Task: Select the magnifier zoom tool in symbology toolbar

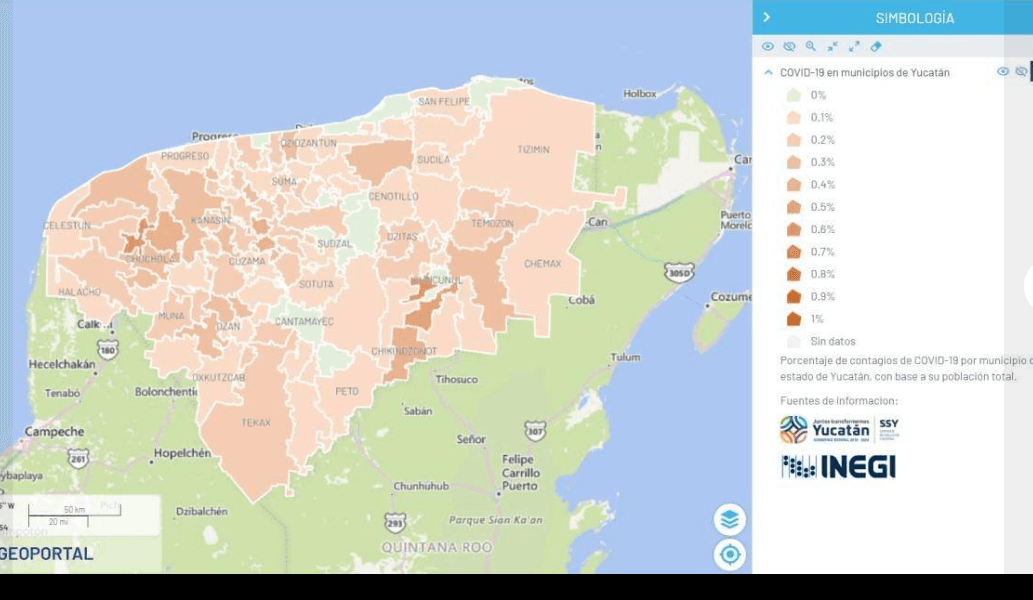Action: 810,46
